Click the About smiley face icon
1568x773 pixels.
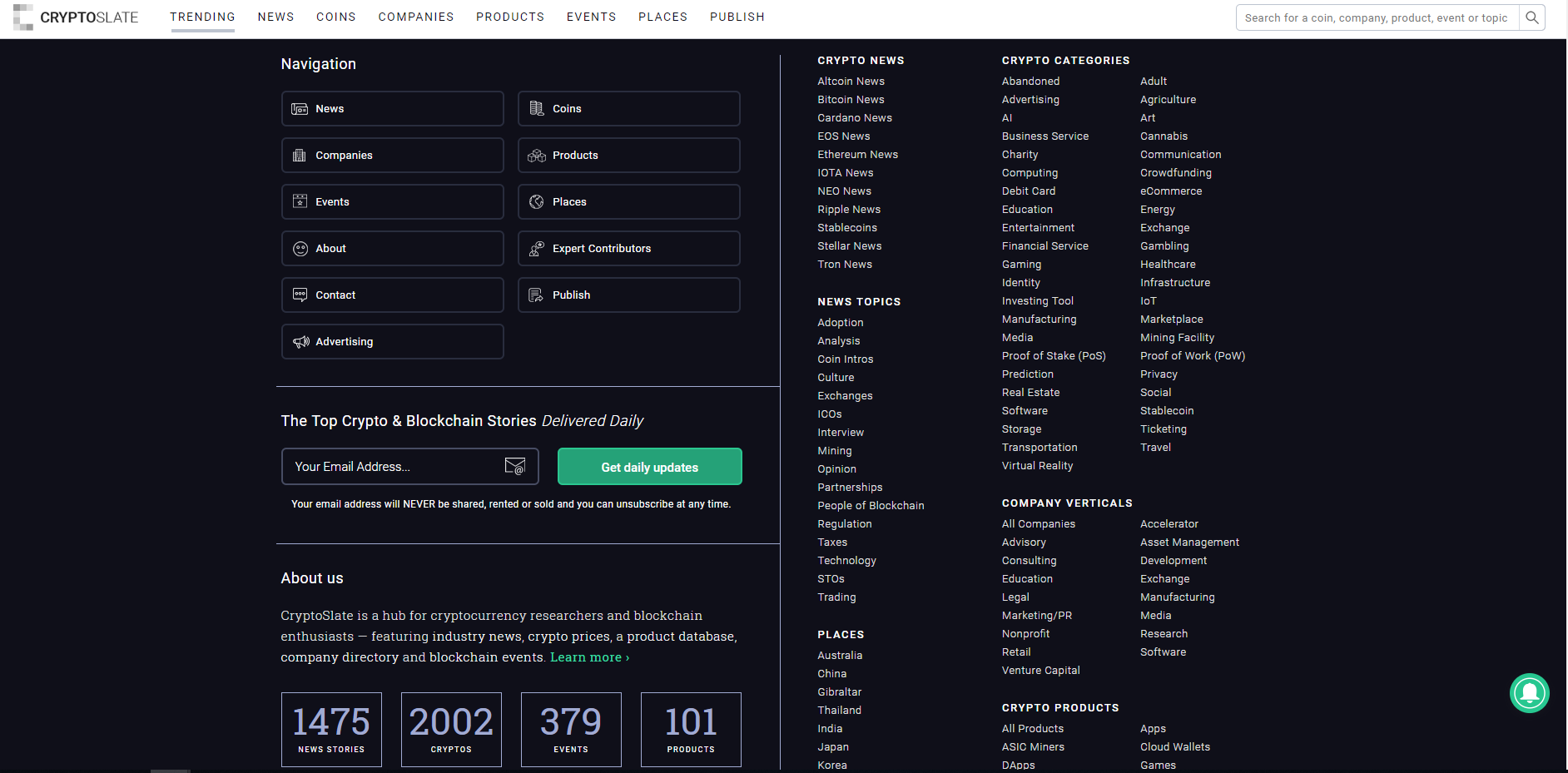pyautogui.click(x=300, y=249)
